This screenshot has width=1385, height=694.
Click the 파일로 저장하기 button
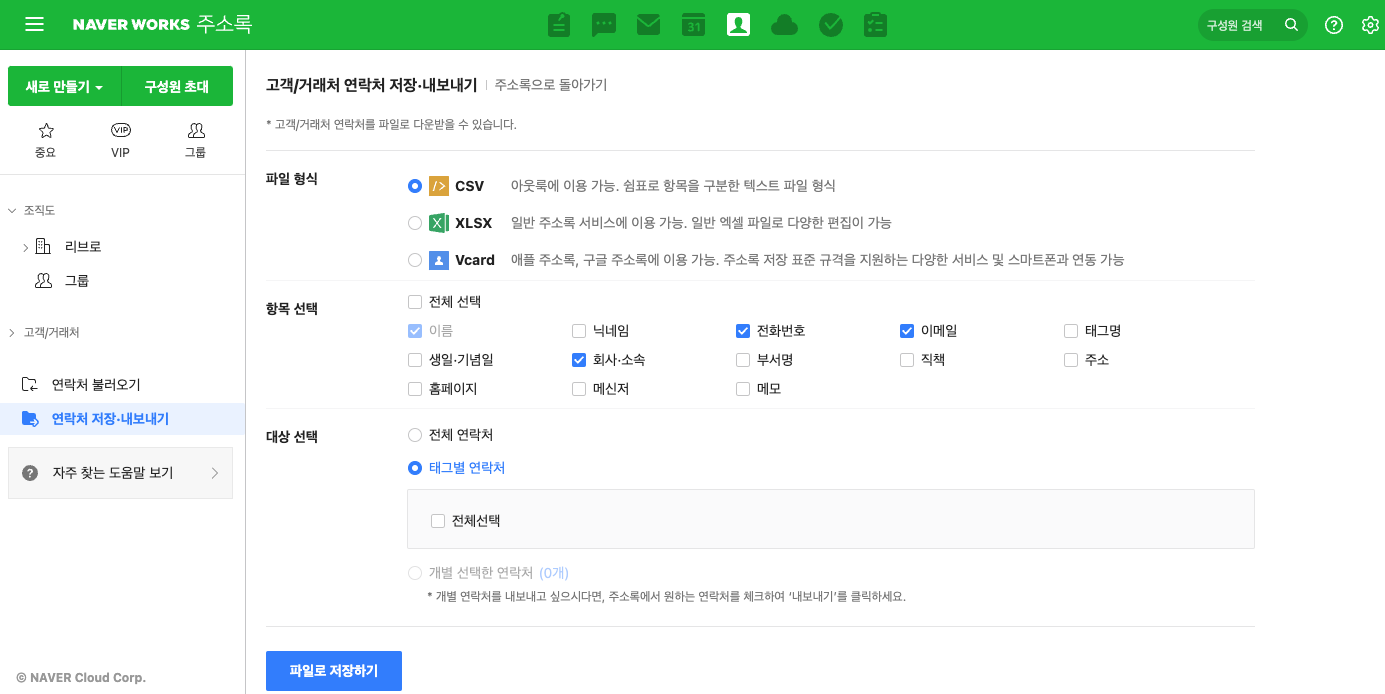click(333, 671)
